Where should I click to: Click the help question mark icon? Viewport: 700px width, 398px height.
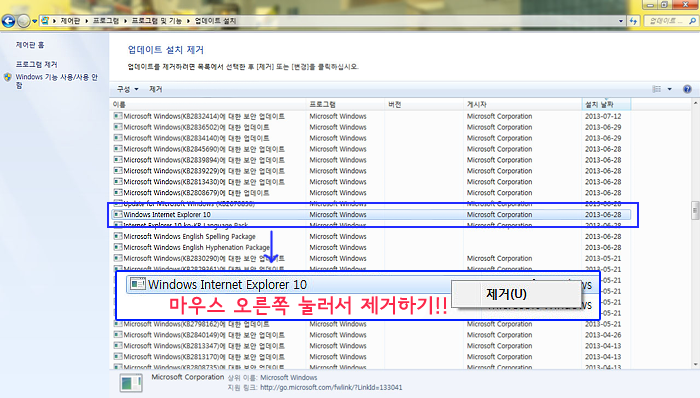point(687,89)
